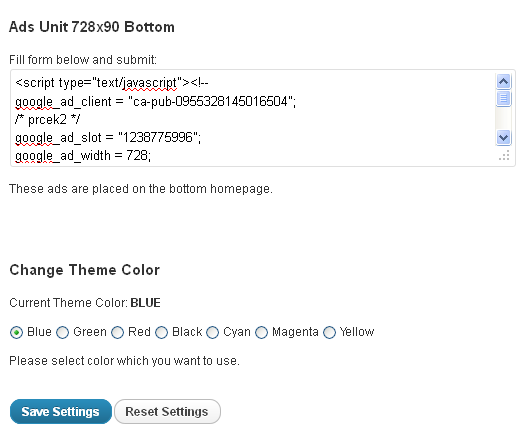
Task: Click the ad code box's scroll down arrow
Action: (503, 138)
